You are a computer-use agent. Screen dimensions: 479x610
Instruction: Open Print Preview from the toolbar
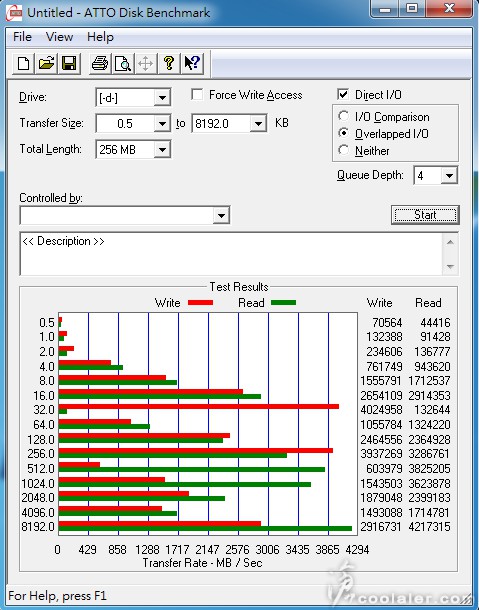tap(123, 63)
